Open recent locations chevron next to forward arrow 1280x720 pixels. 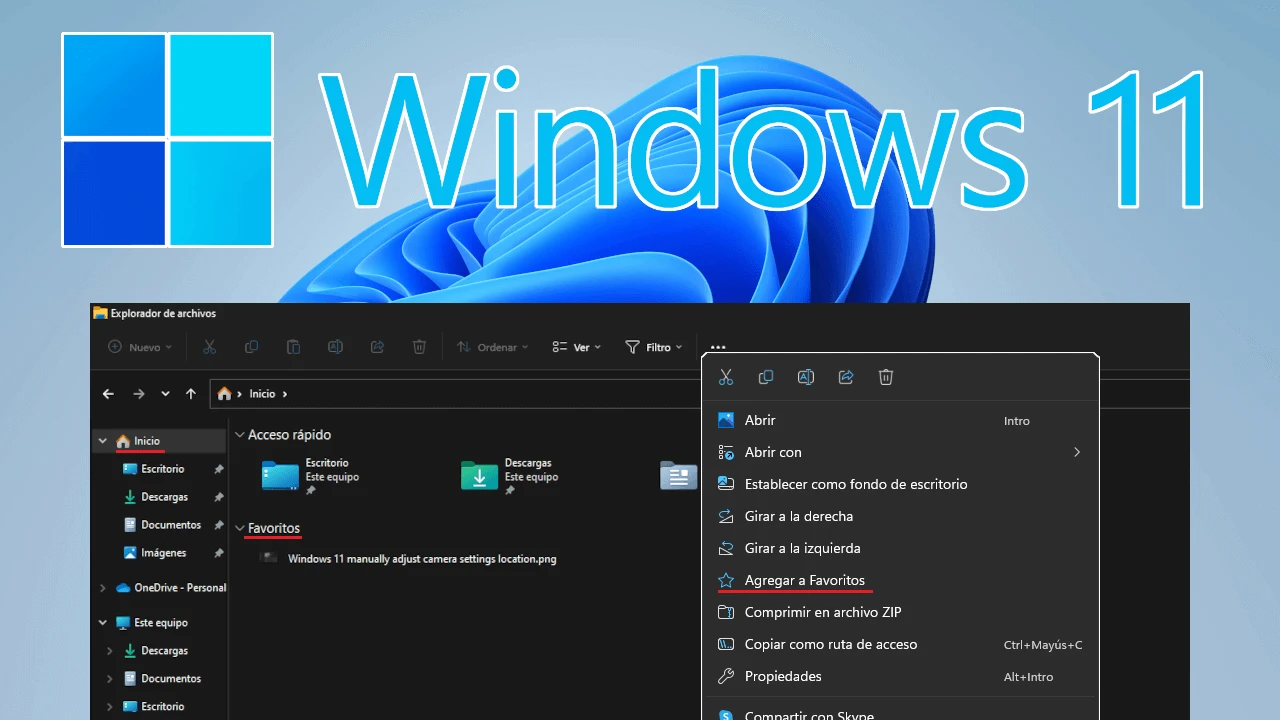tap(165, 394)
